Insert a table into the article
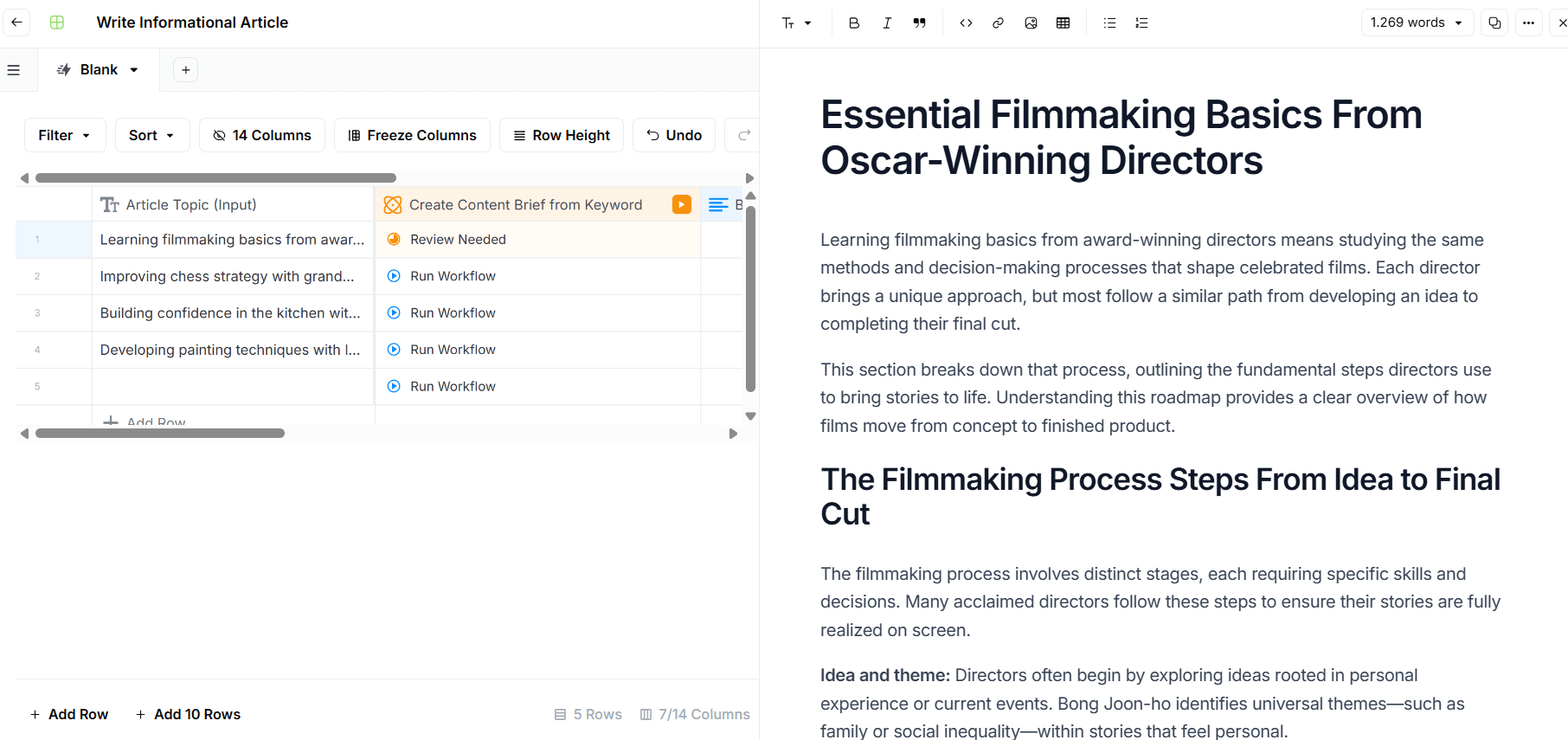Viewport: 1568px width, 740px height. click(1063, 23)
